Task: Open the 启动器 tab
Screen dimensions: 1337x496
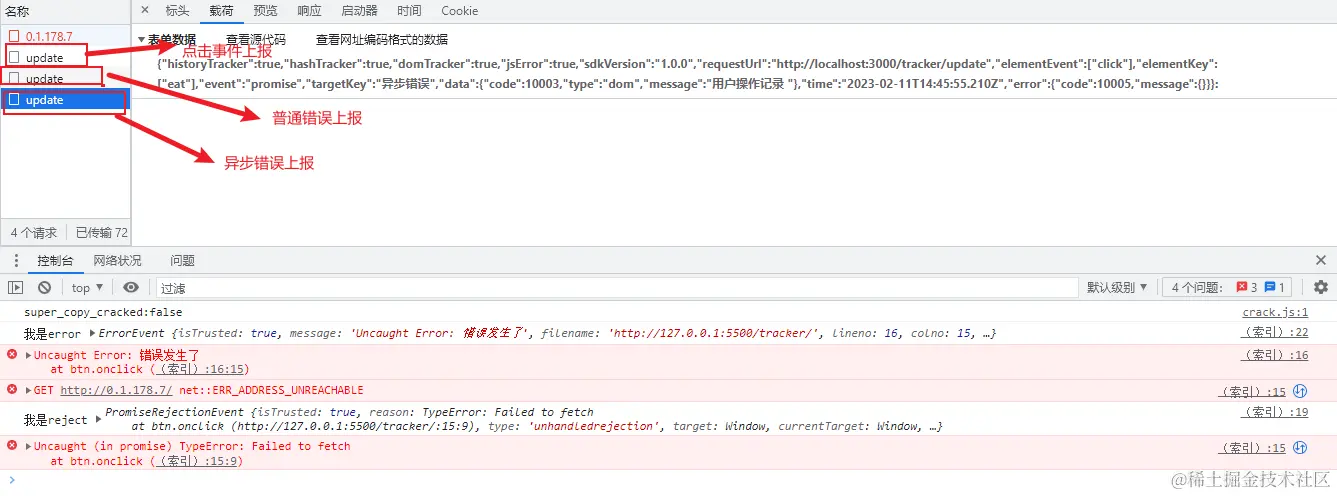Action: tap(359, 11)
